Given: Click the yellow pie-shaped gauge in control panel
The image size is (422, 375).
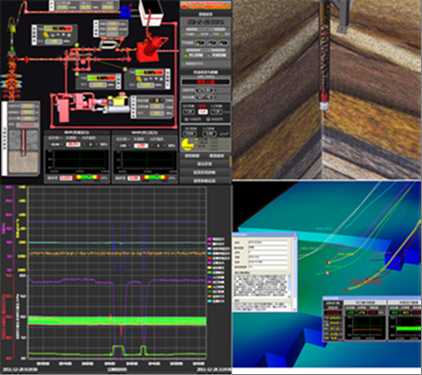Looking at the screenshot, I should pyautogui.click(x=187, y=144).
